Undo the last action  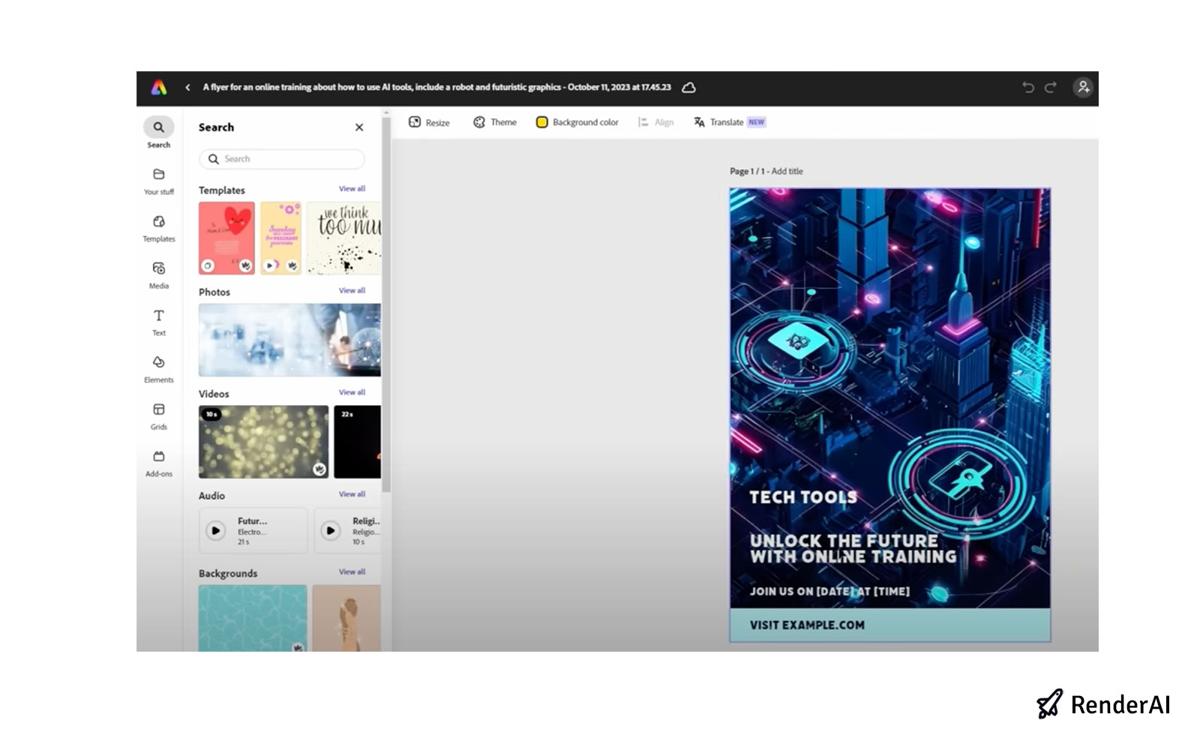[x=1028, y=87]
